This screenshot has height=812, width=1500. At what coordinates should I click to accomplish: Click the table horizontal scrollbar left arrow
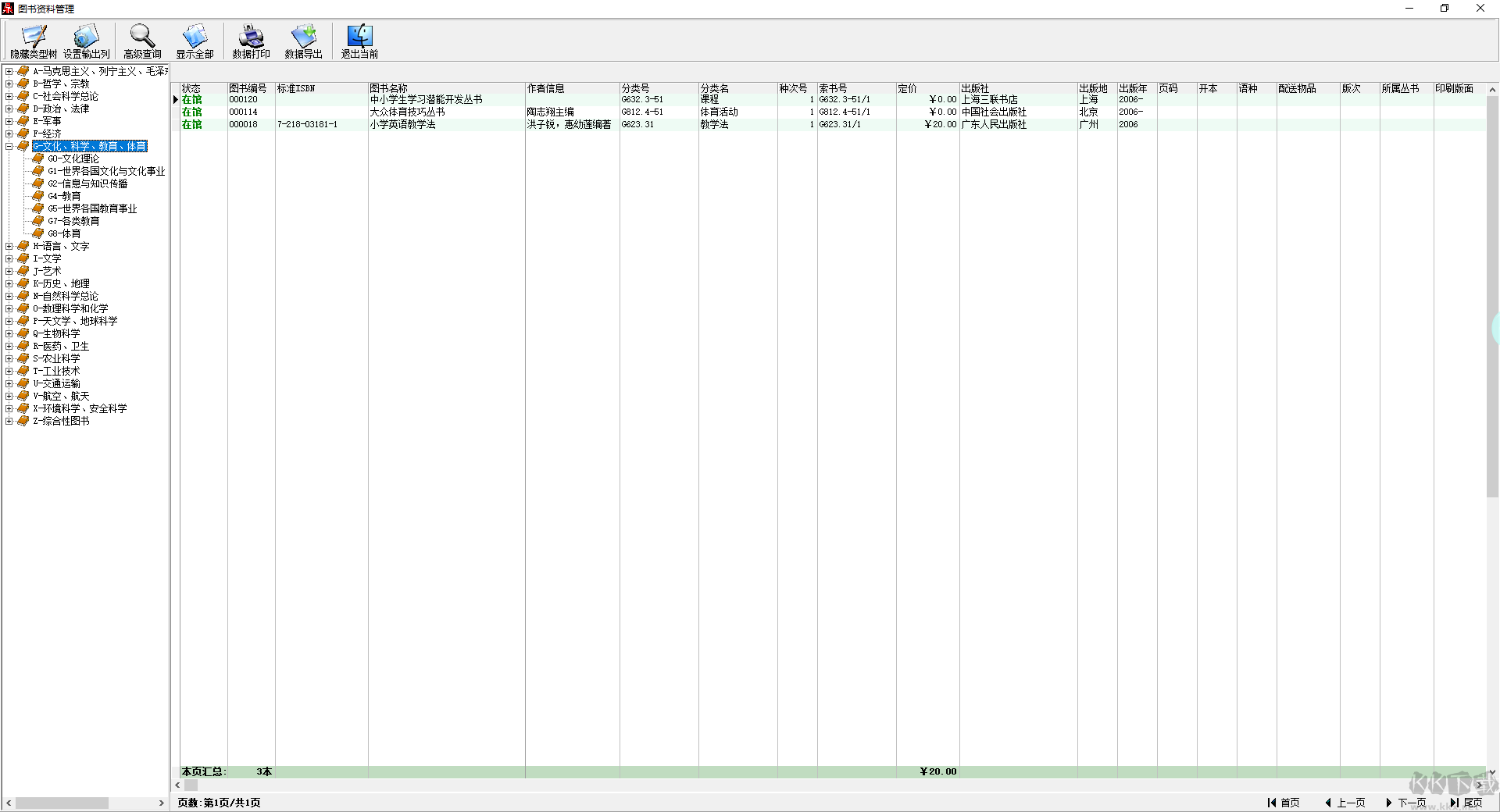click(x=177, y=785)
